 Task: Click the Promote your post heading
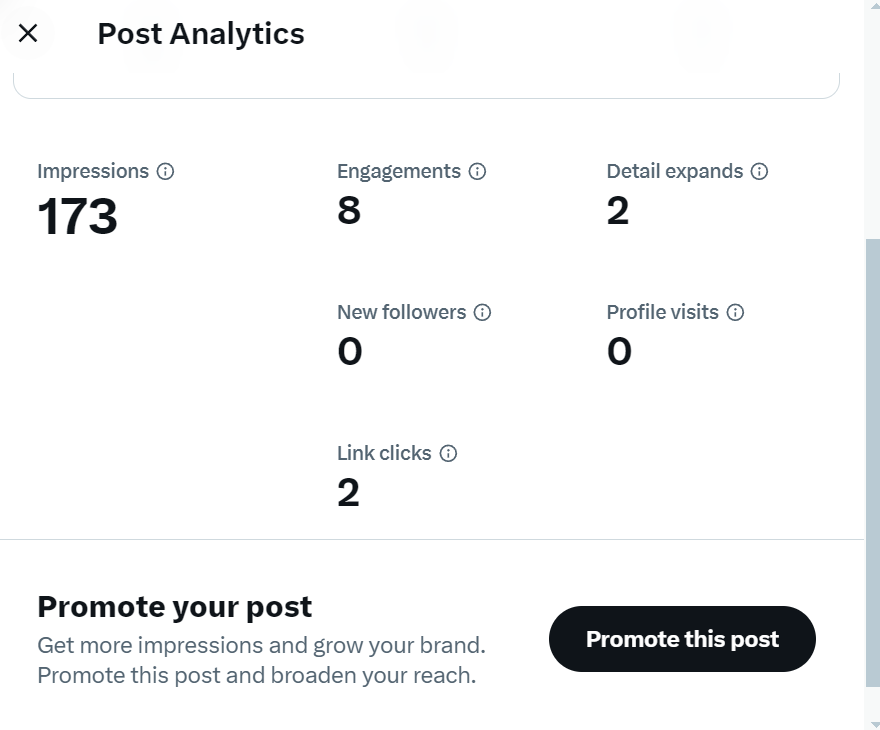pyautogui.click(x=175, y=607)
